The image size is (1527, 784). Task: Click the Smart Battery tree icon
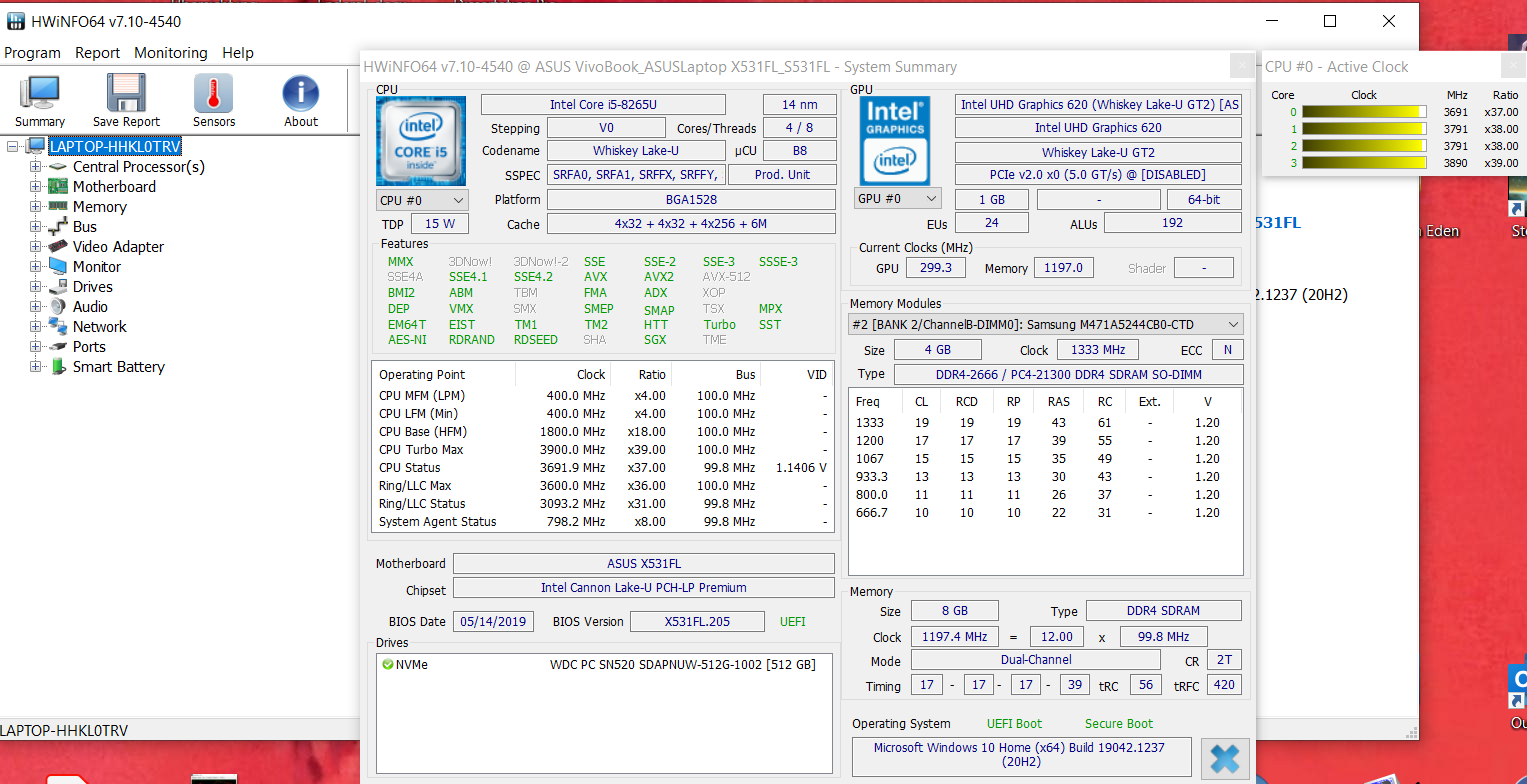(58, 367)
